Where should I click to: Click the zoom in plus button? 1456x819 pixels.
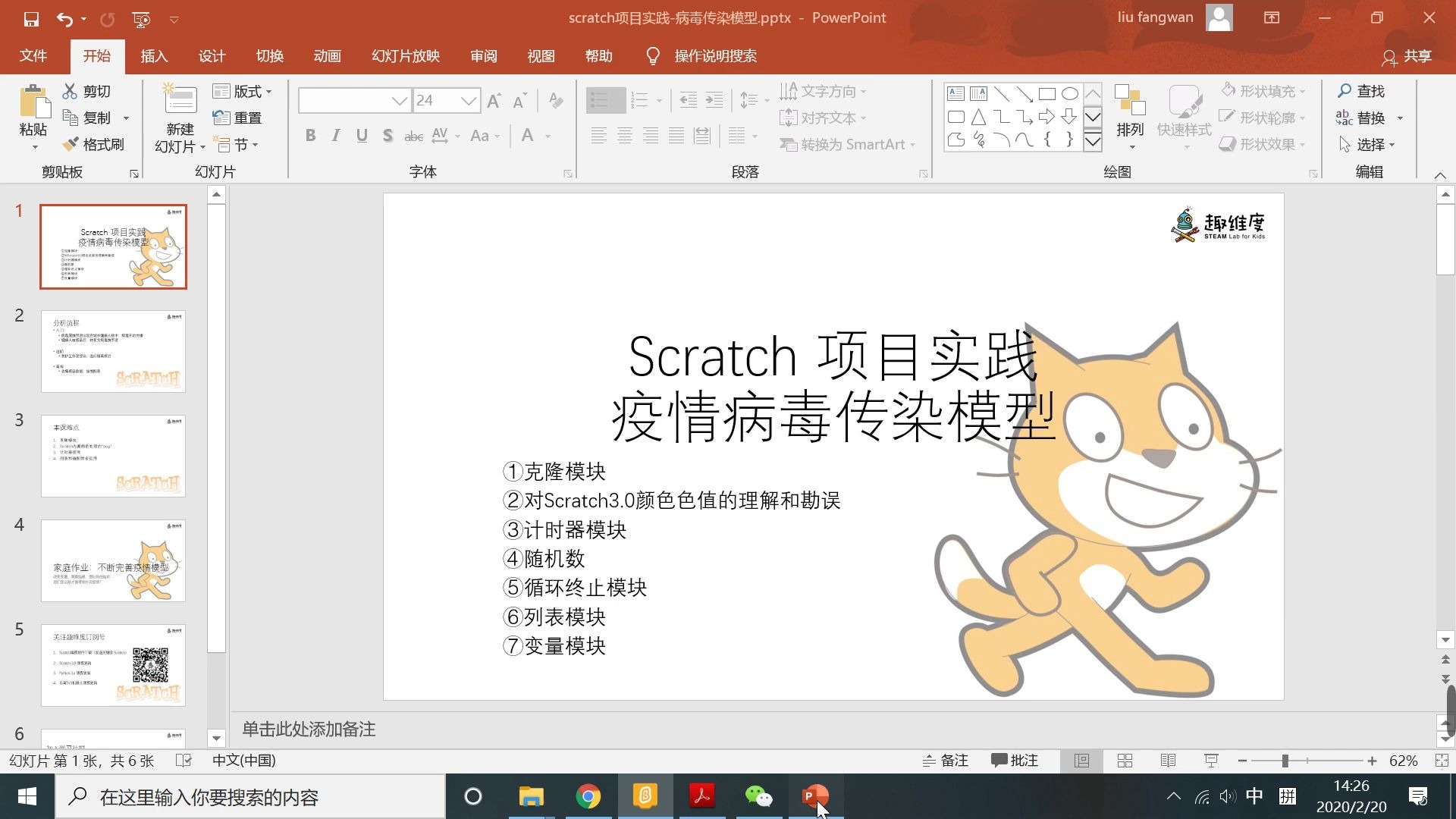click(1372, 761)
